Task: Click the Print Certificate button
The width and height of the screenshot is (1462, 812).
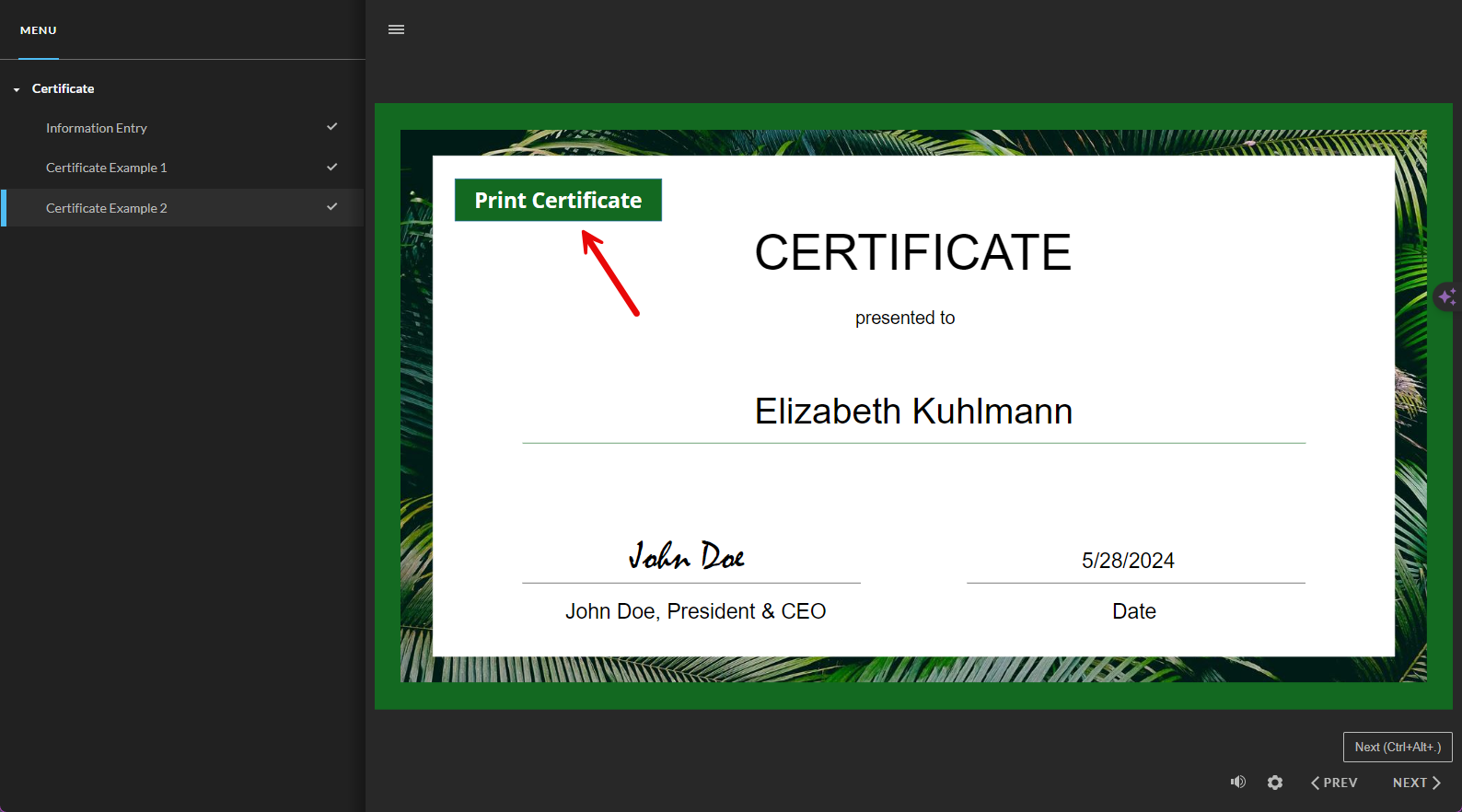Action: pos(558,200)
